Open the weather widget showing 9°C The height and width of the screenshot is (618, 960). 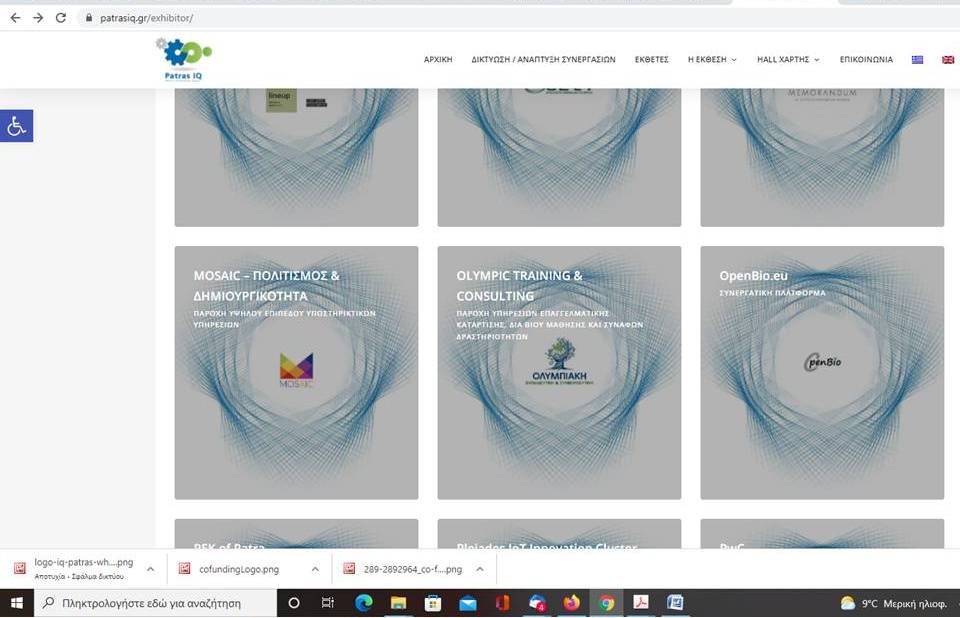tap(894, 603)
